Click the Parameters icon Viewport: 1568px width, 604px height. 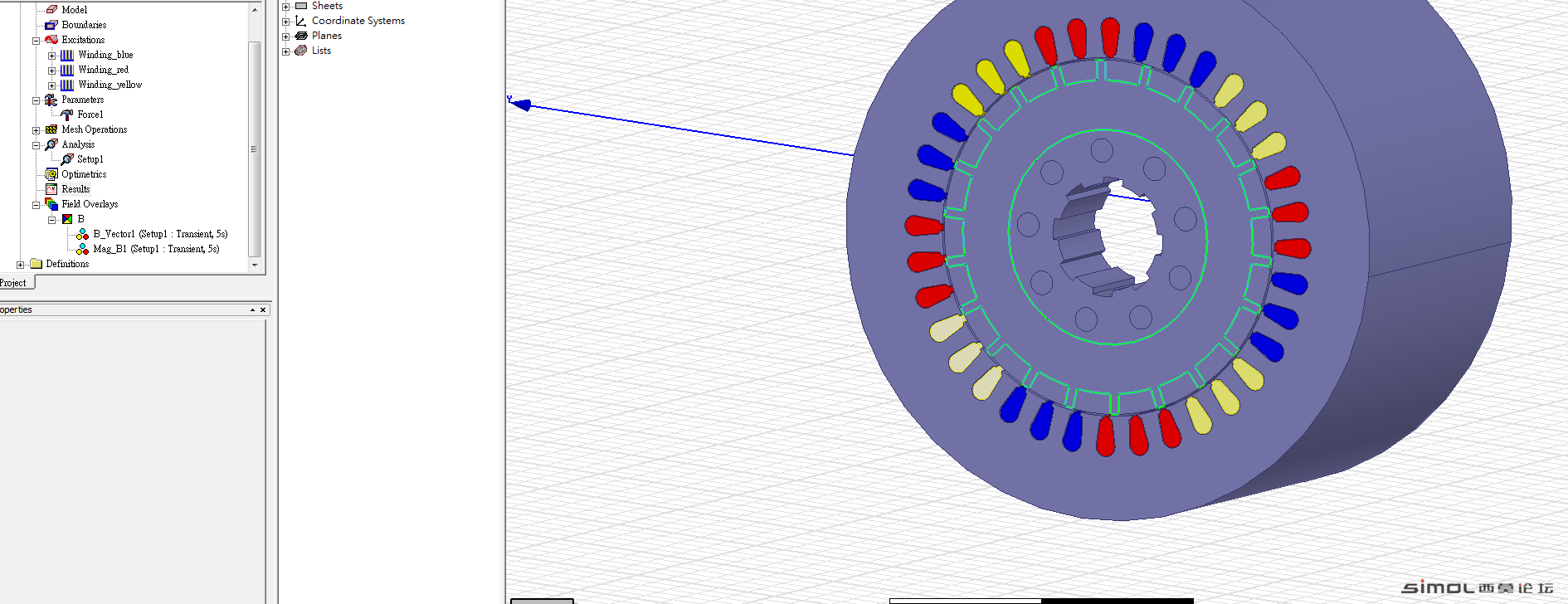click(x=51, y=100)
